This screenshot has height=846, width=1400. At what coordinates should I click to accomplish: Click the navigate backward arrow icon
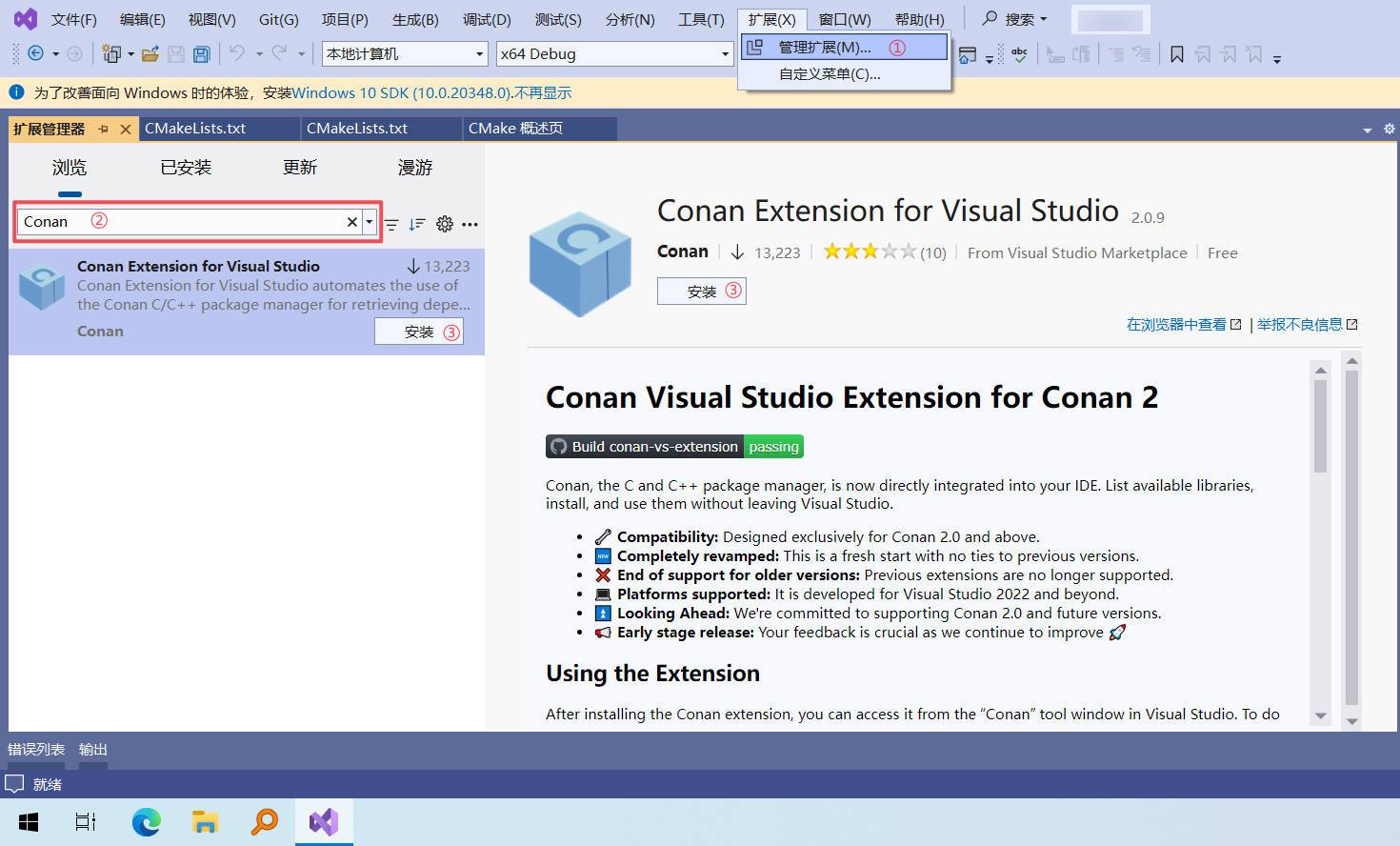[x=35, y=54]
